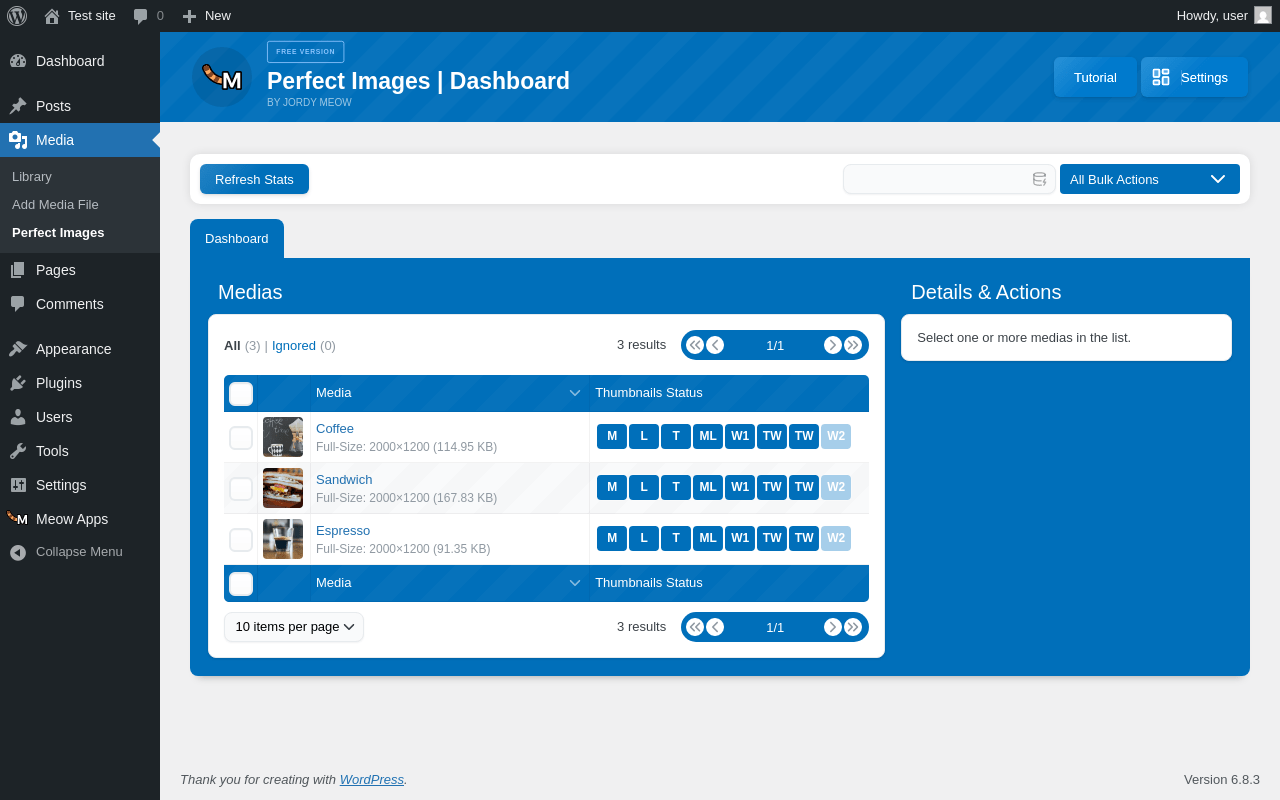
Task: Click the plus icon next to New
Action: pos(189,16)
